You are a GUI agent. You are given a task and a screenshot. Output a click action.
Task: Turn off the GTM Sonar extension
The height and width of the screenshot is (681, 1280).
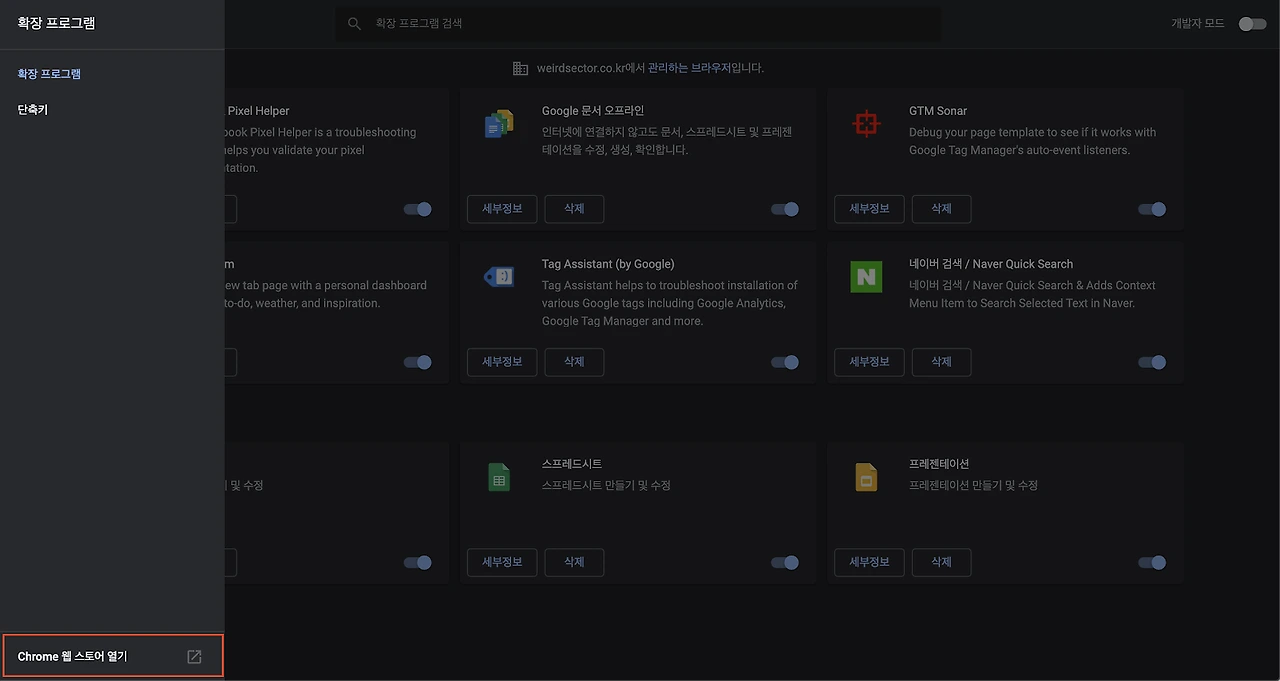[x=1152, y=209]
